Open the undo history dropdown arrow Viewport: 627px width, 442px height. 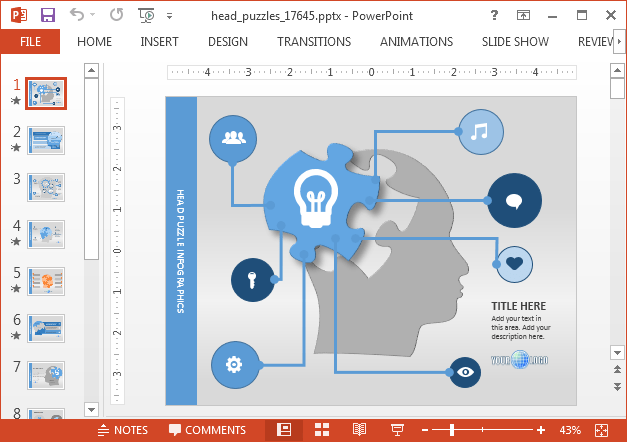(93, 15)
